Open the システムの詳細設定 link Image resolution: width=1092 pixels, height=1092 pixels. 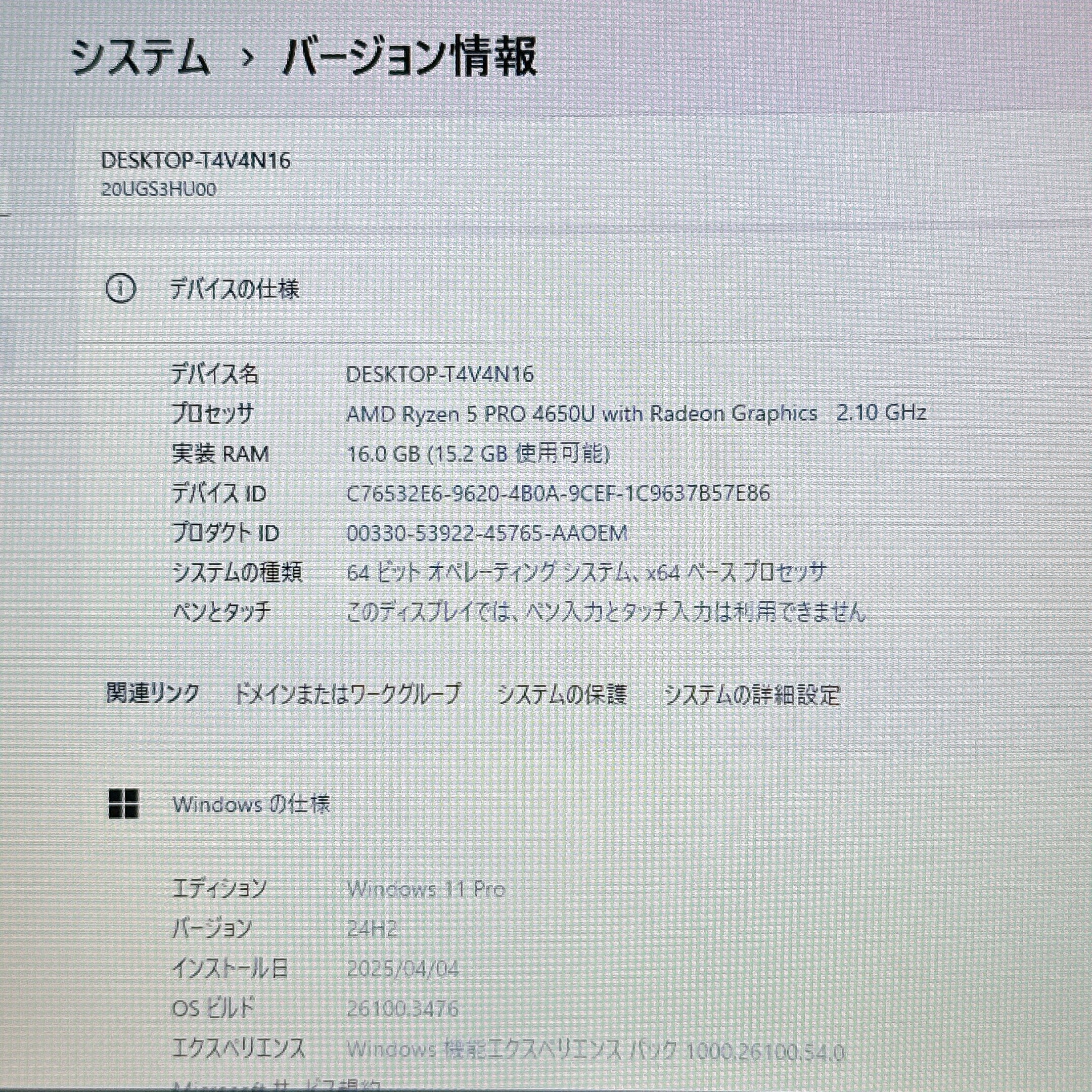(752, 695)
